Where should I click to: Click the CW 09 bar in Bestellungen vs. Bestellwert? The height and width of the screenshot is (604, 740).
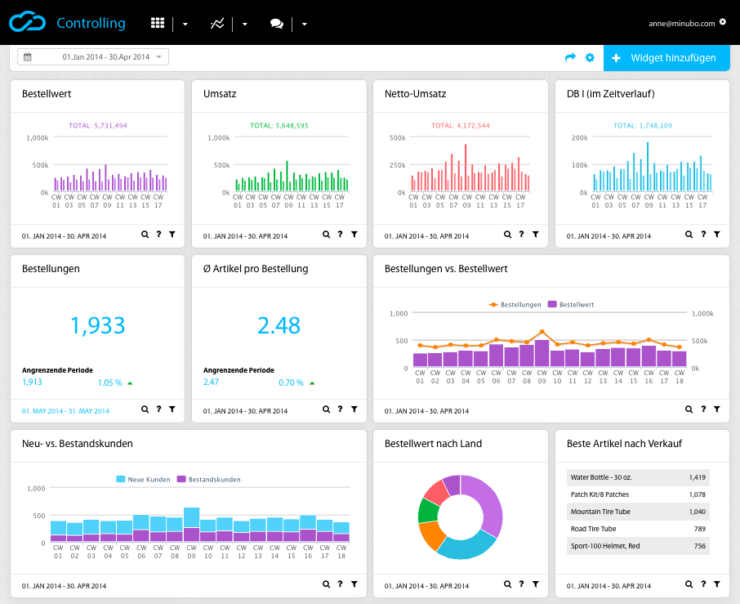click(542, 353)
